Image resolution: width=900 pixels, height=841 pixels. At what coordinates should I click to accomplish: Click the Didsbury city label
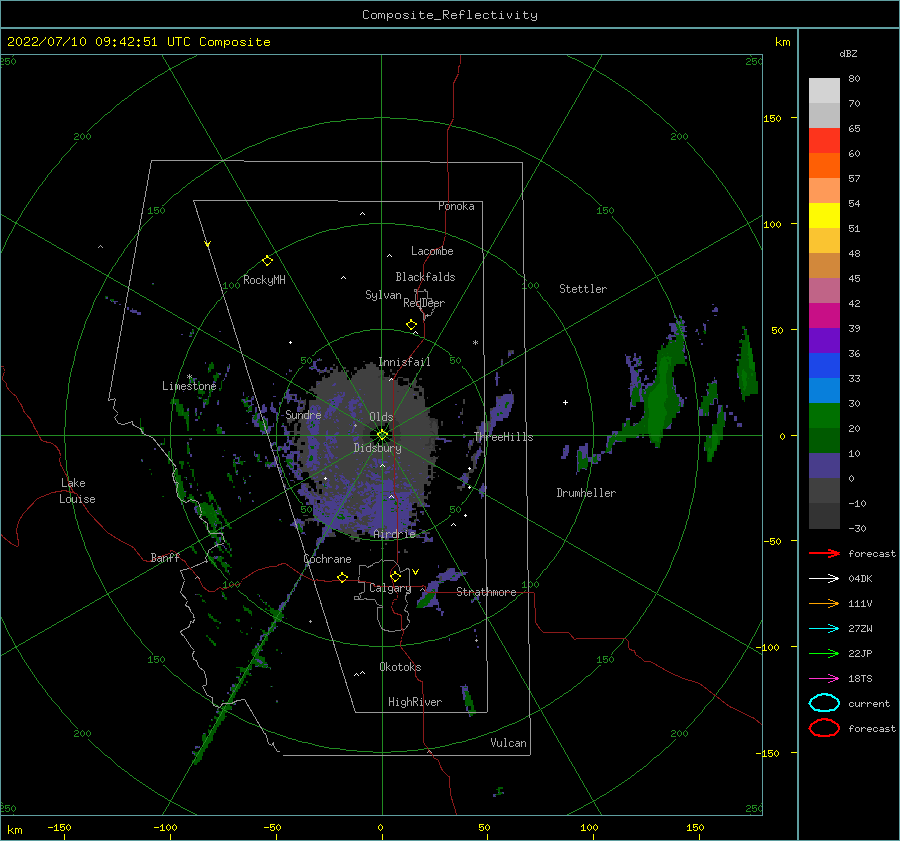[378, 448]
